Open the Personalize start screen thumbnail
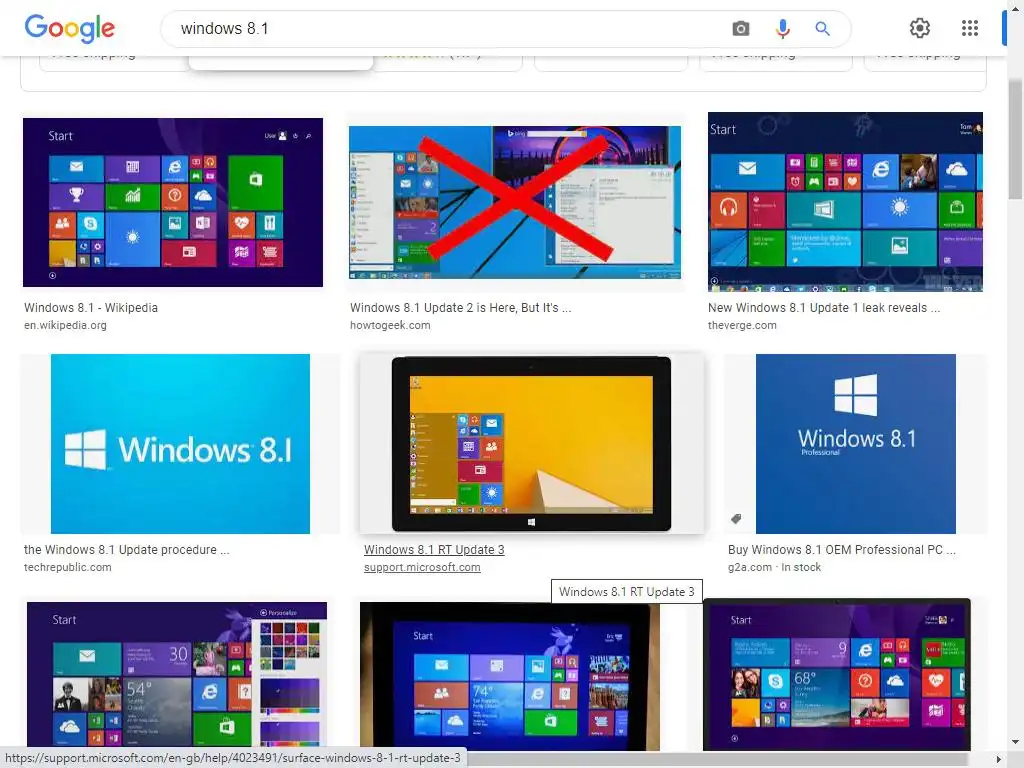Image resolution: width=1024 pixels, height=768 pixels. pyautogui.click(x=177, y=675)
